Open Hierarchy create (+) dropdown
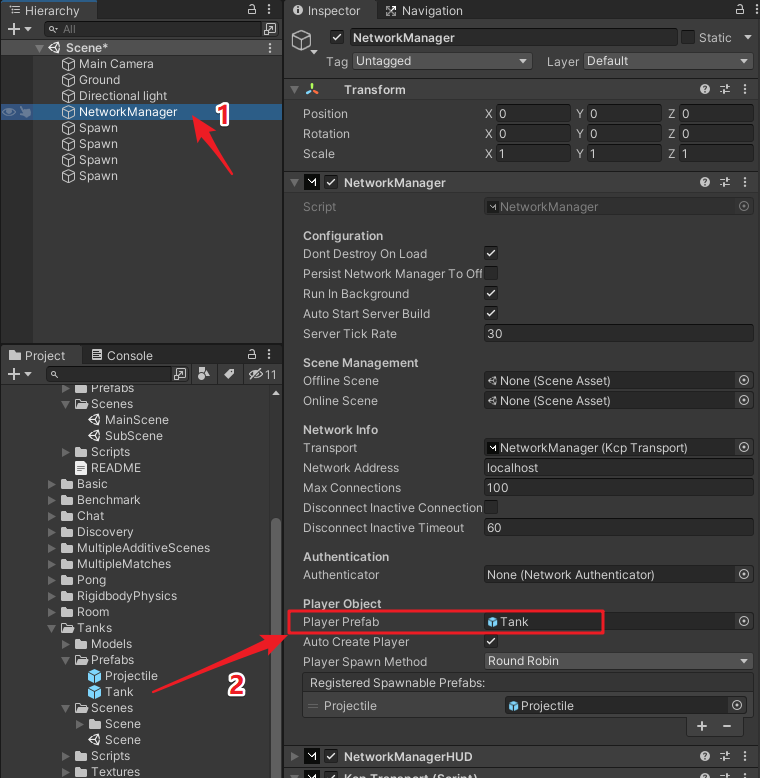Image resolution: width=760 pixels, height=778 pixels. pyautogui.click(x=19, y=29)
